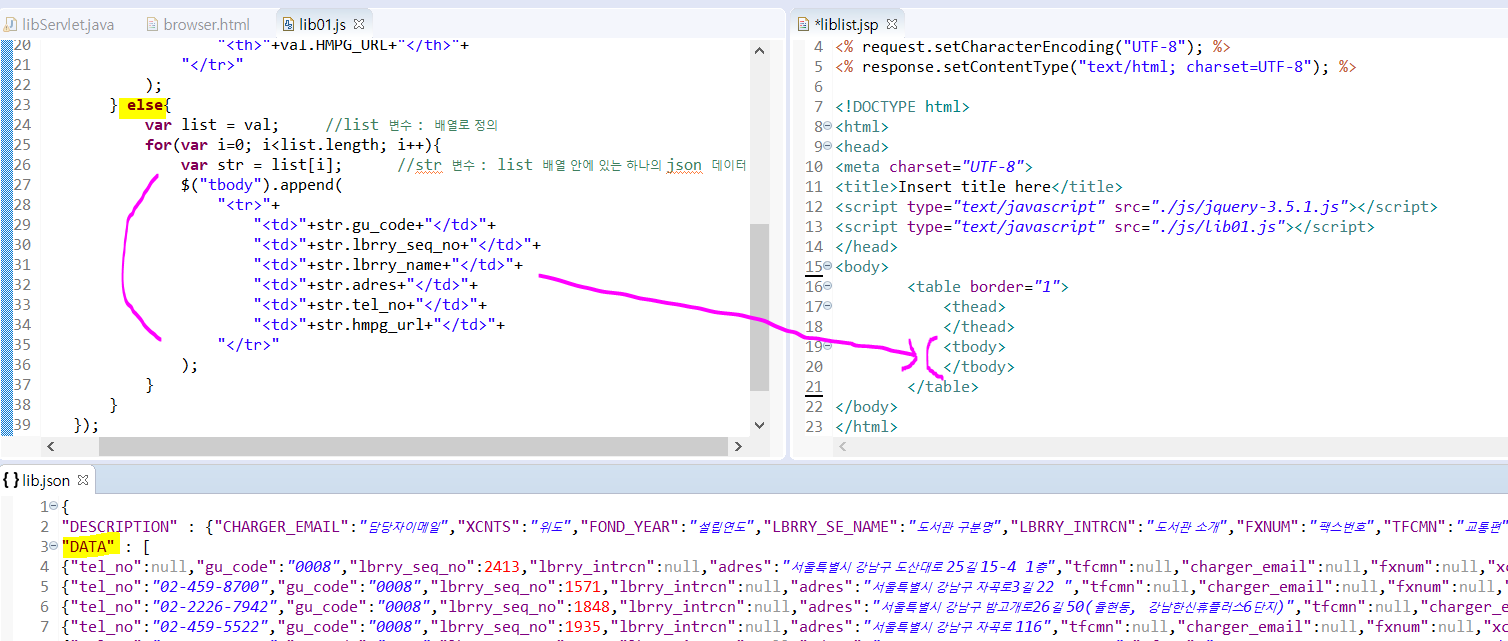Click the jquery-3.5.1.js script src line
This screenshot has width=1508, height=641.
click(1136, 207)
